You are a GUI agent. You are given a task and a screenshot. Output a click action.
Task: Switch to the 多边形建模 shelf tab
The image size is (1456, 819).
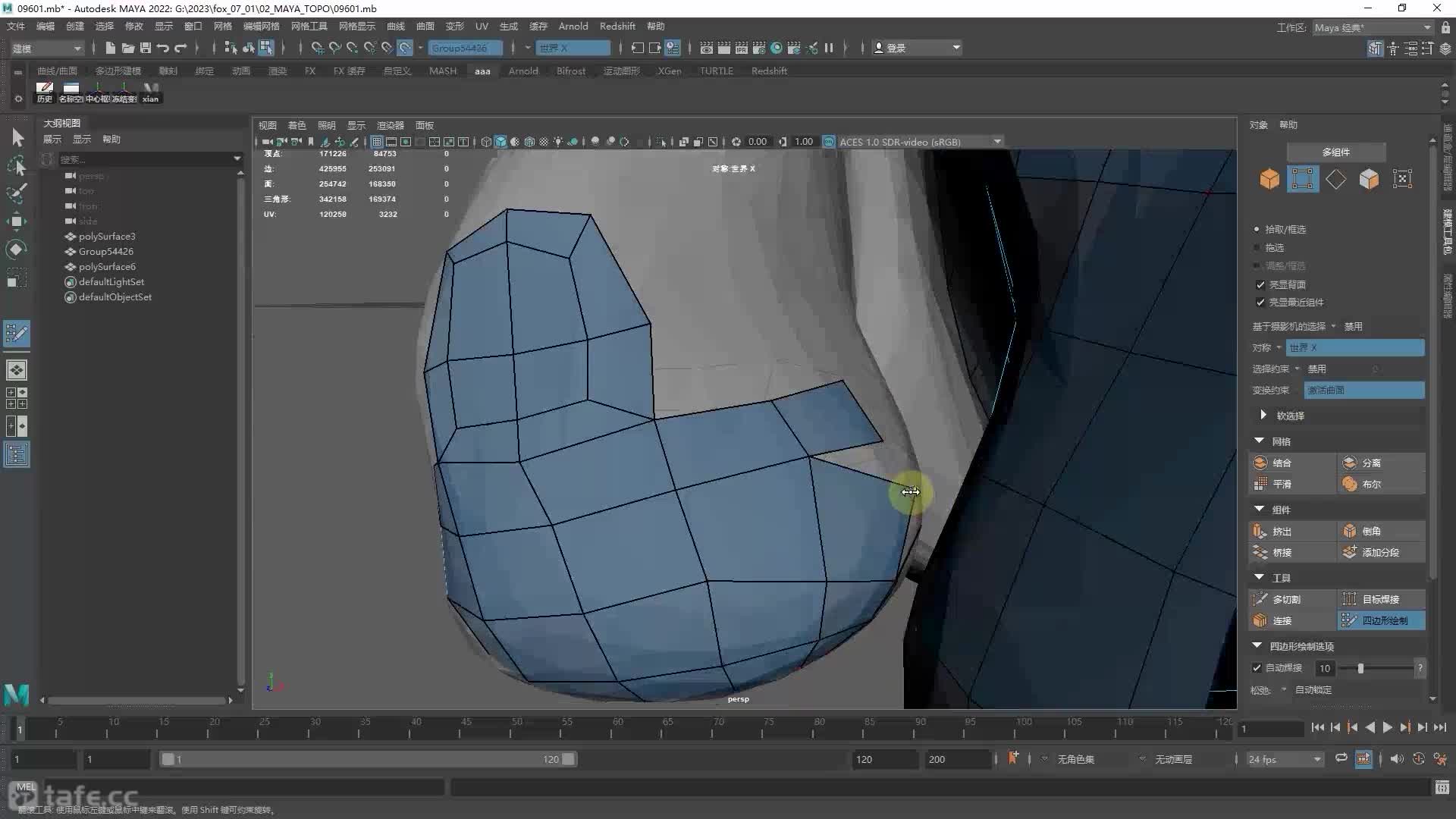point(118,71)
